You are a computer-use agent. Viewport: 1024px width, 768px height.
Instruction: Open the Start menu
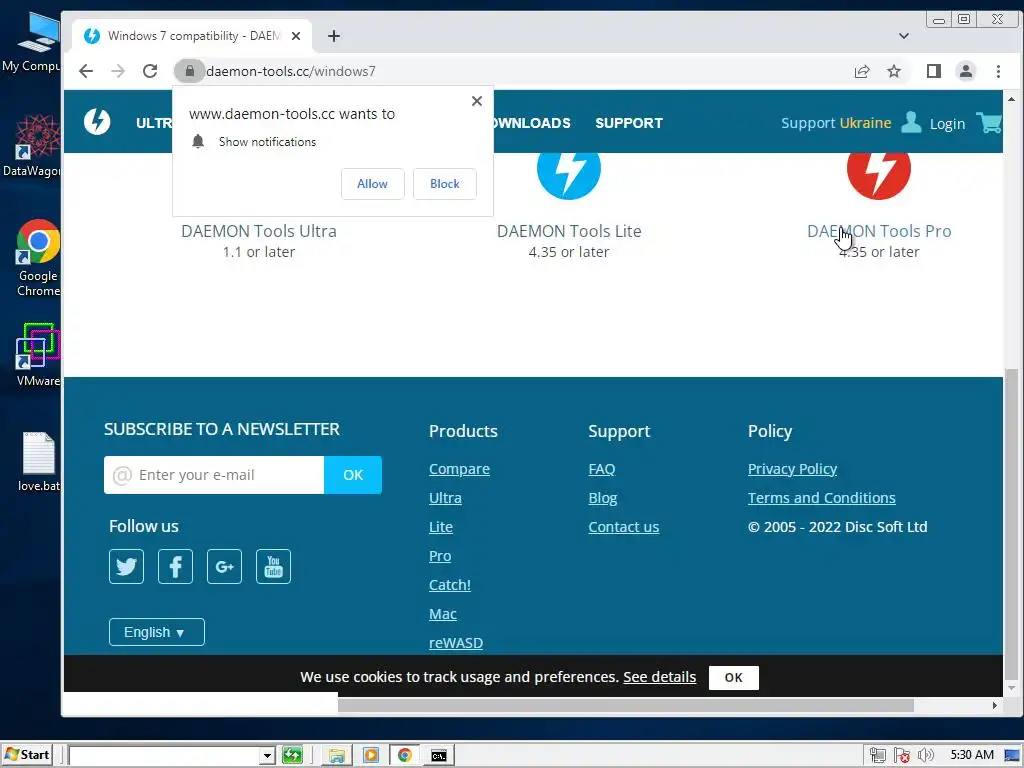point(26,755)
